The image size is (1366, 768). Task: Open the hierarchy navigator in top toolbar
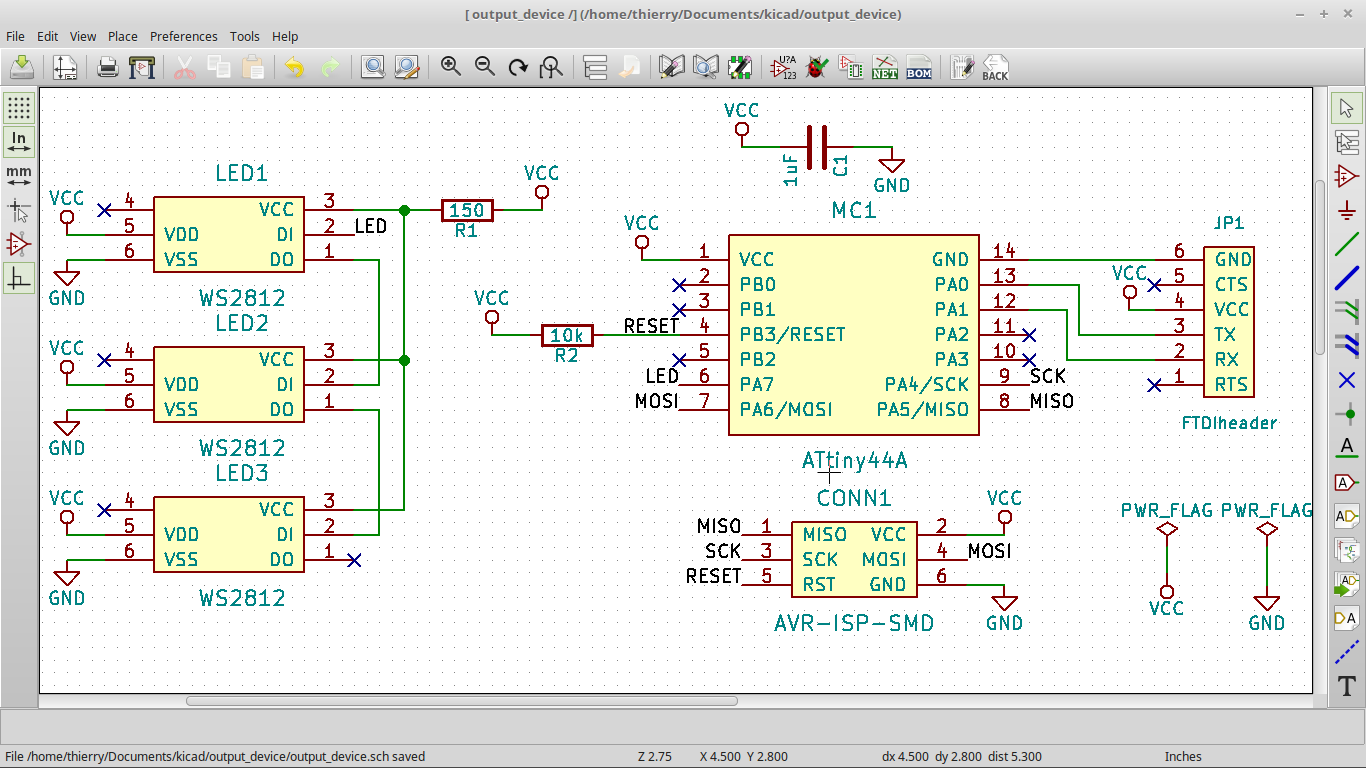coord(595,67)
